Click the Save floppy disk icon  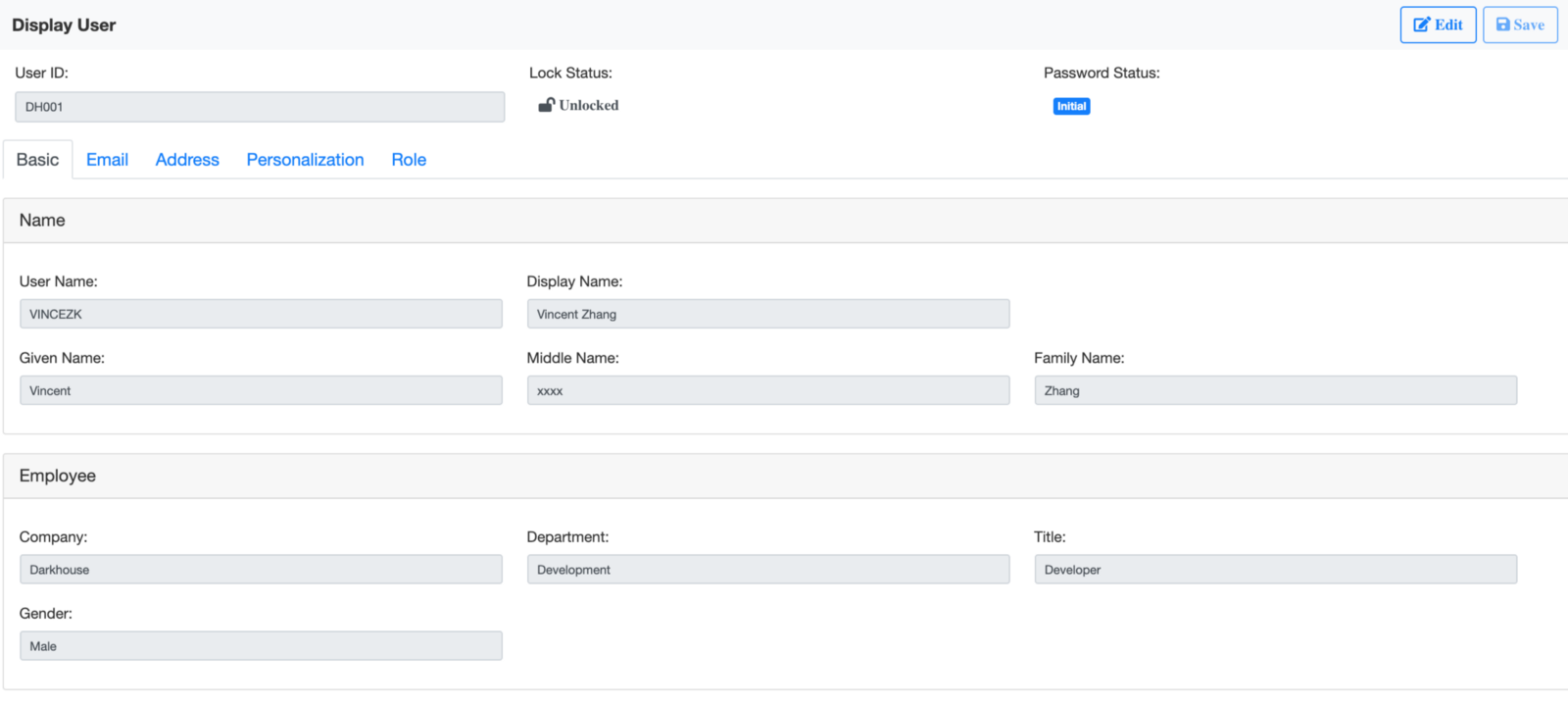[1502, 25]
